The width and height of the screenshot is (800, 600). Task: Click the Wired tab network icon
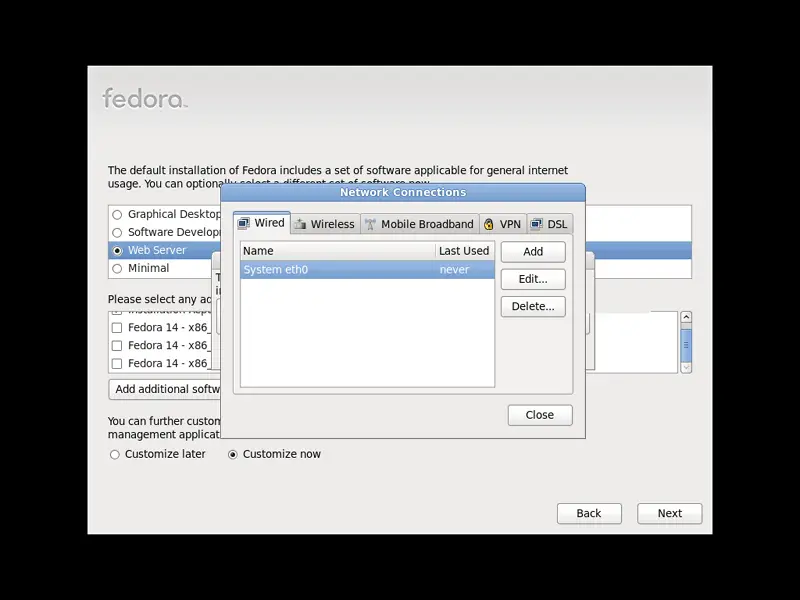(243, 223)
